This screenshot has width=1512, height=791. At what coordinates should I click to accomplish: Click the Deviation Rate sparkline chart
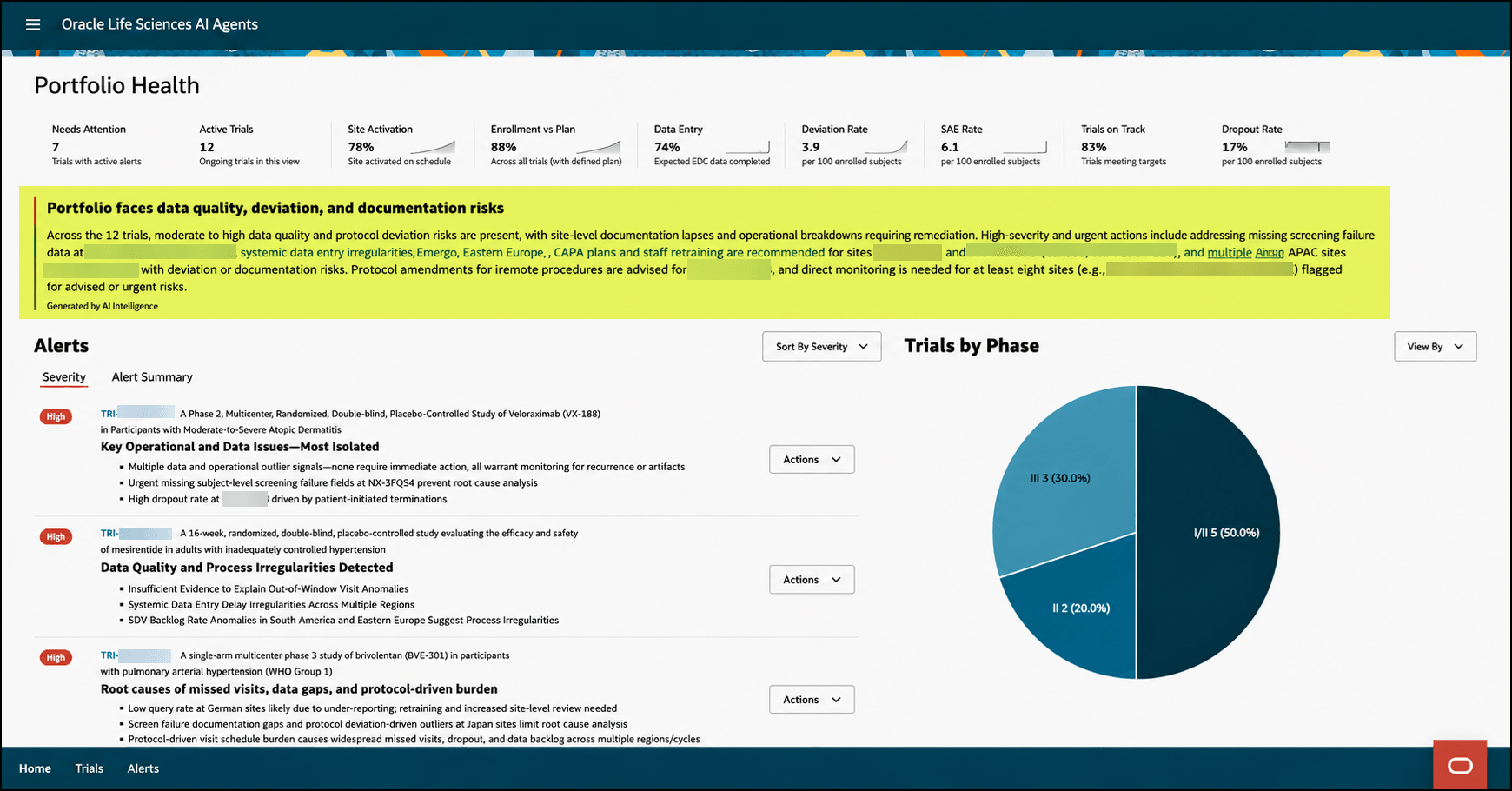(885, 147)
